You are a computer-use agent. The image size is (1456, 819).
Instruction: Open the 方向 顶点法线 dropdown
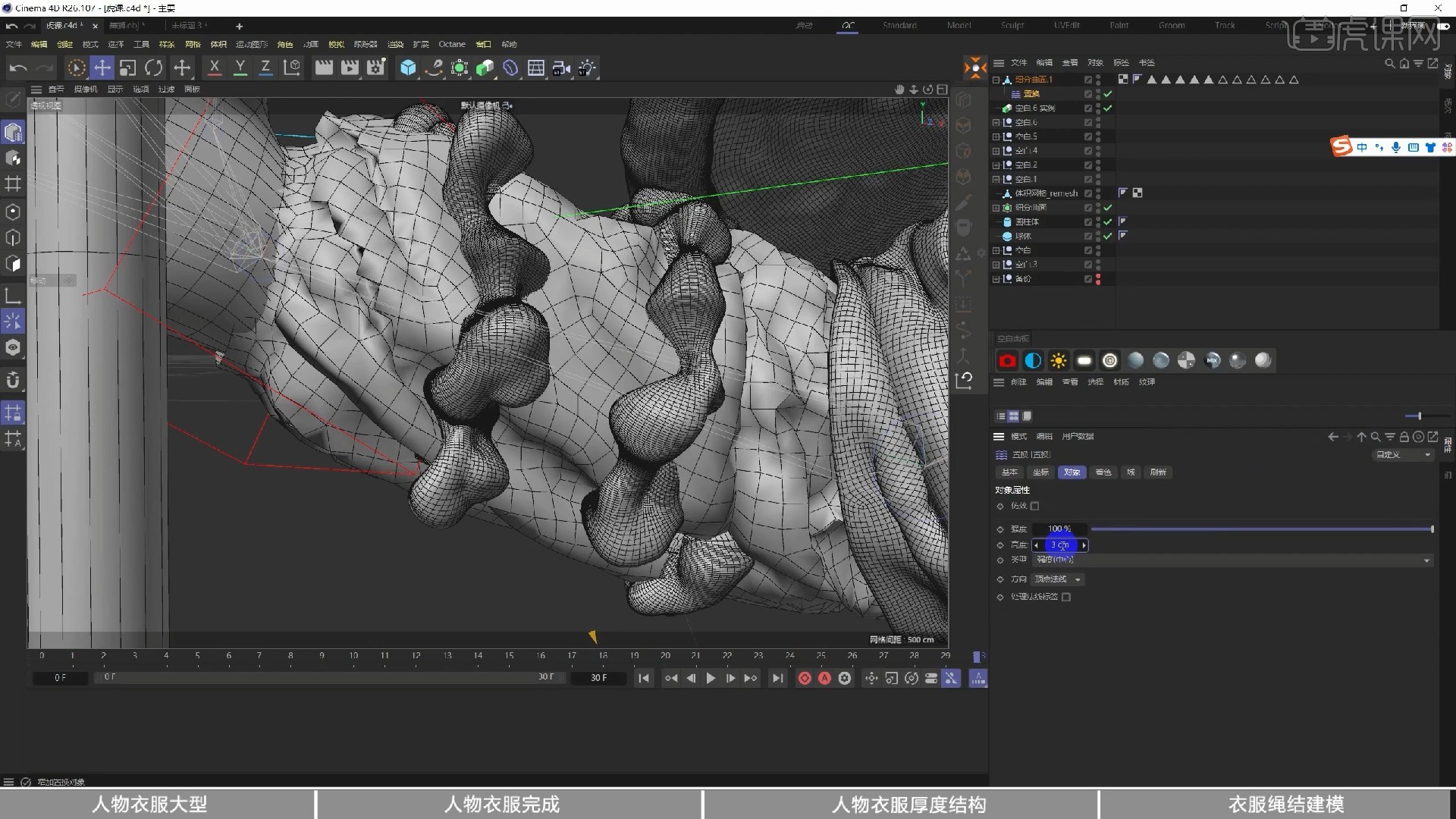(x=1058, y=579)
